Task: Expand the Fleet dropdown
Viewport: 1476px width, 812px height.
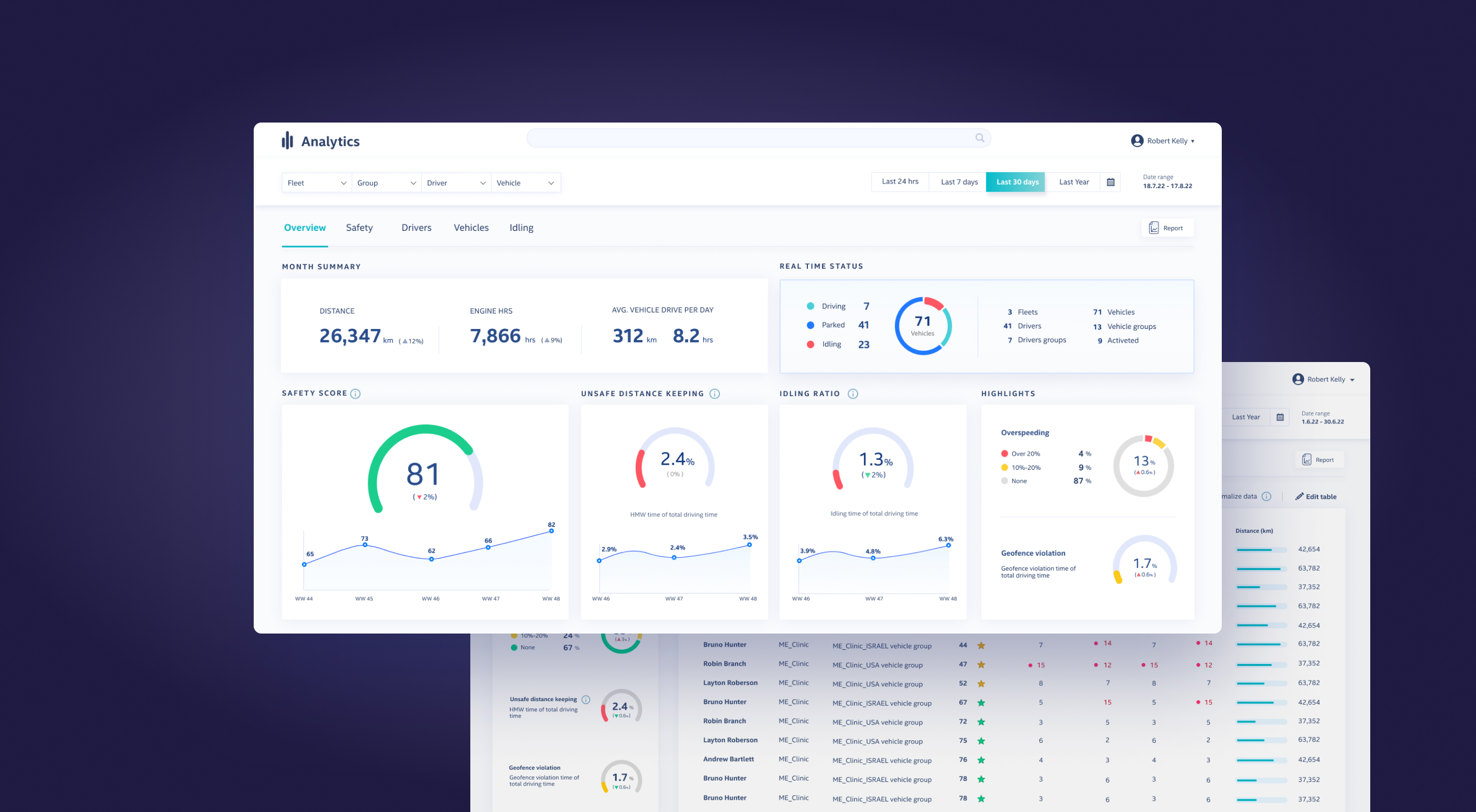Action: point(316,183)
